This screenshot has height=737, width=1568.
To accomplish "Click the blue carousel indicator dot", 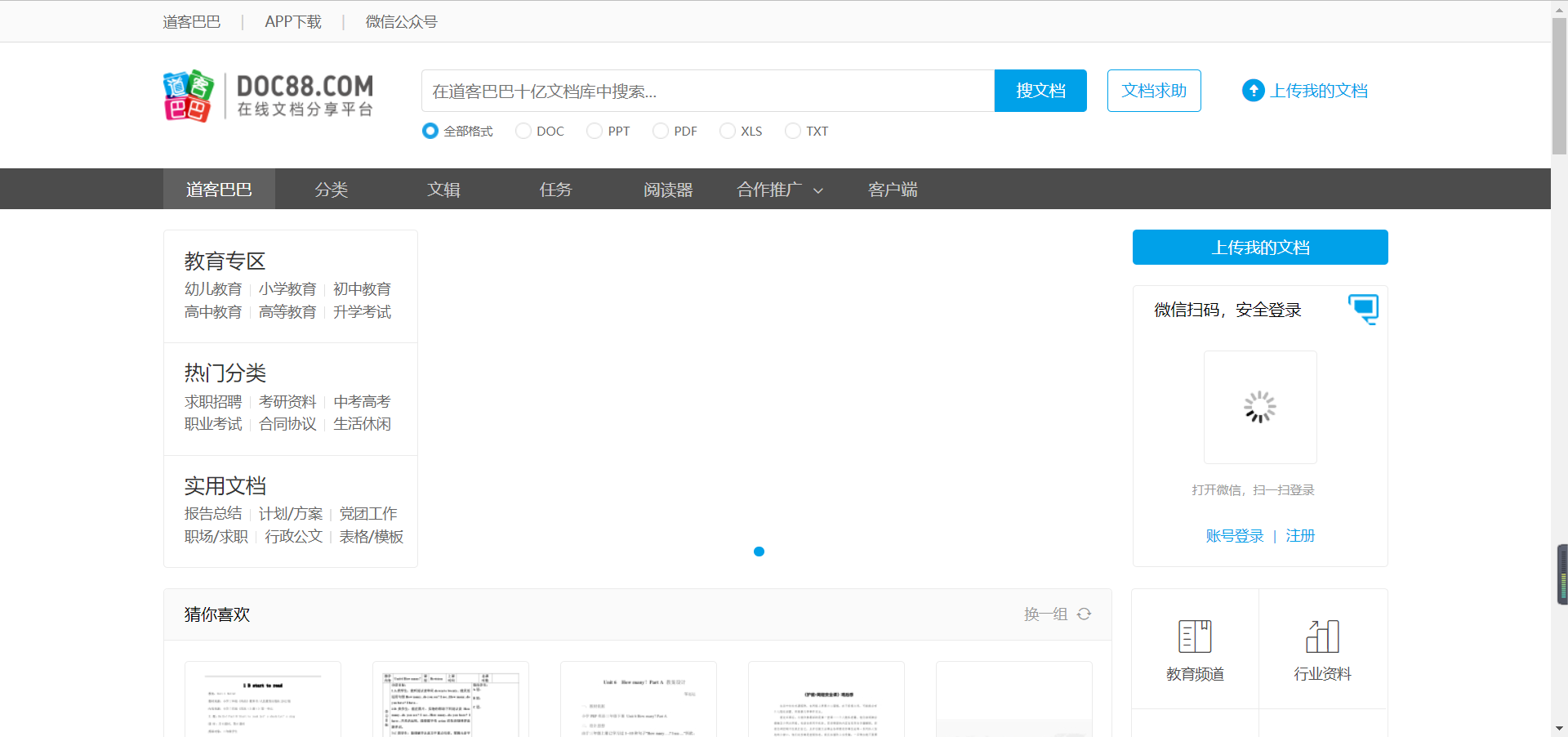I will pos(759,552).
